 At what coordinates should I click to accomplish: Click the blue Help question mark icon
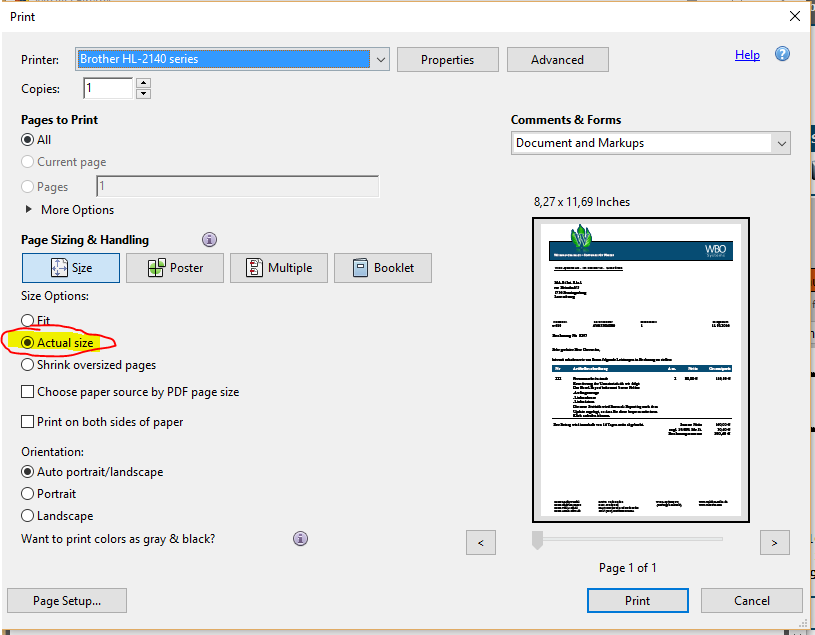point(782,55)
